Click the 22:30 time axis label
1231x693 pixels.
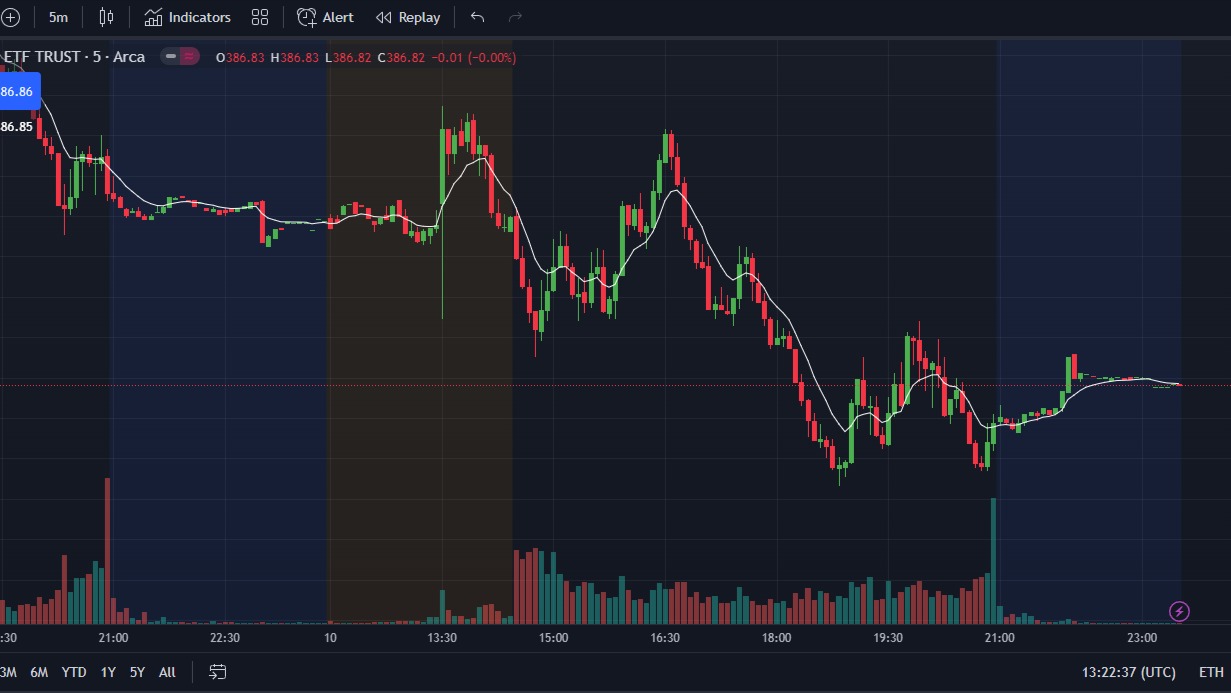click(x=225, y=638)
